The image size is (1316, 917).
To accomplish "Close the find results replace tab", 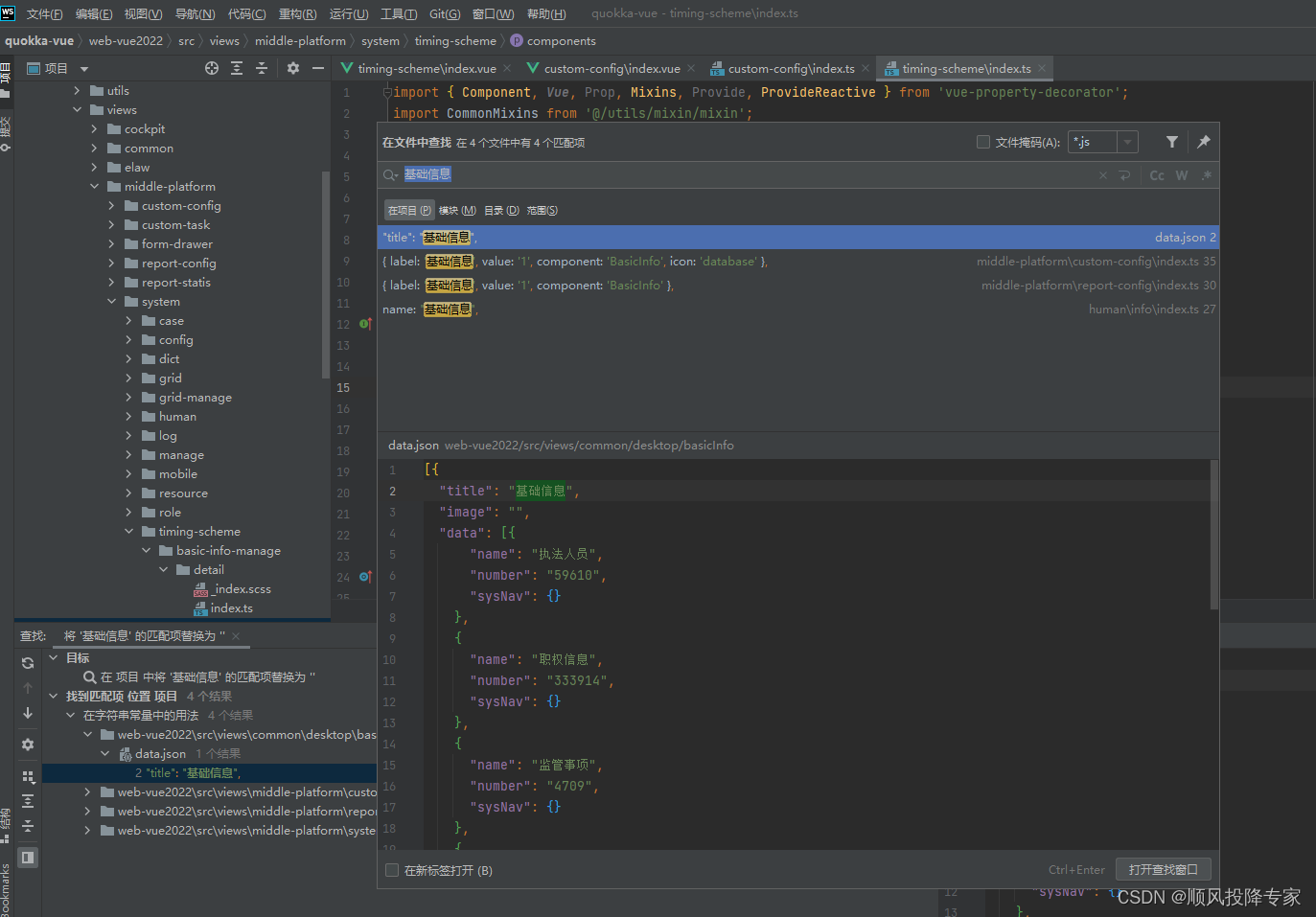I will (x=236, y=636).
